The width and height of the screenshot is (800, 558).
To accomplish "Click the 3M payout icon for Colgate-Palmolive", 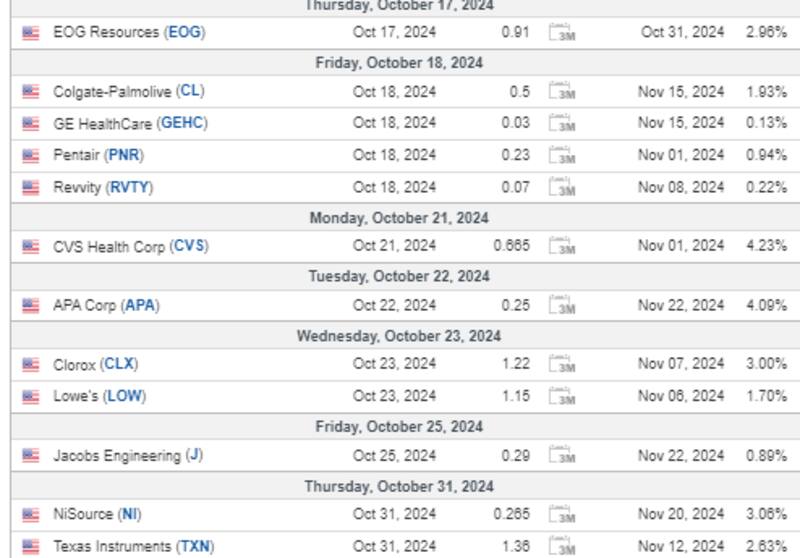I will (x=563, y=92).
